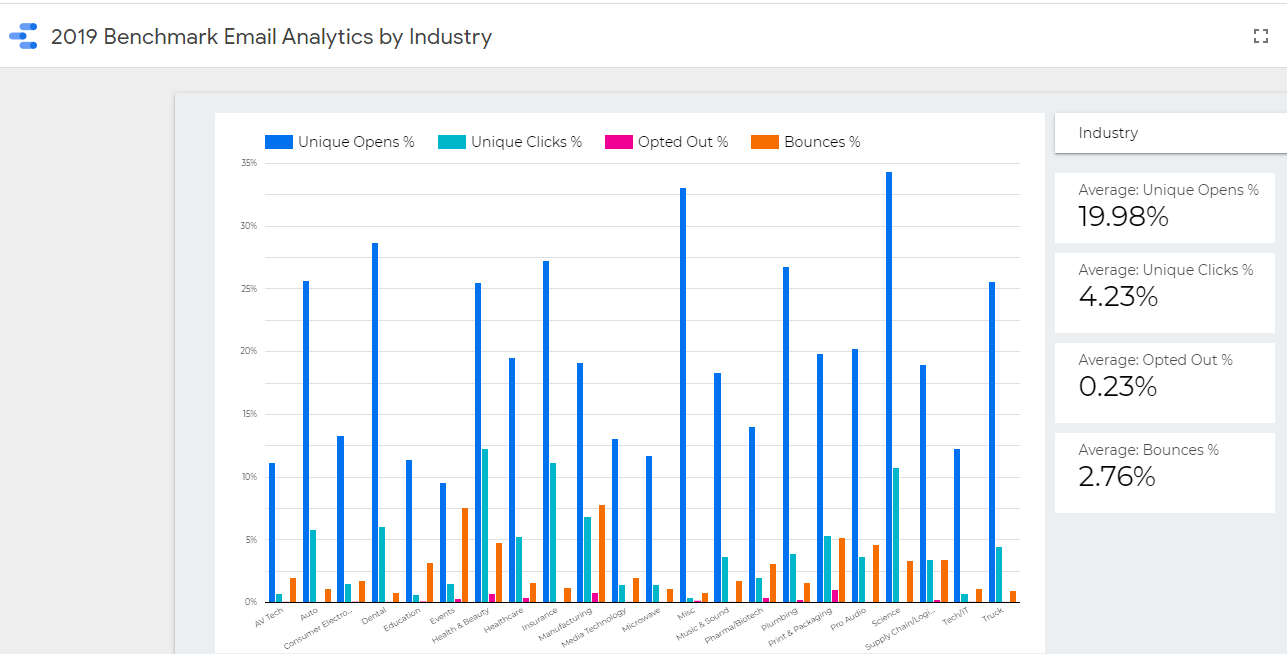Click the teal Insurance Unique Clicks bar
Image resolution: width=1287 pixels, height=654 pixels.
pyautogui.click(x=553, y=535)
